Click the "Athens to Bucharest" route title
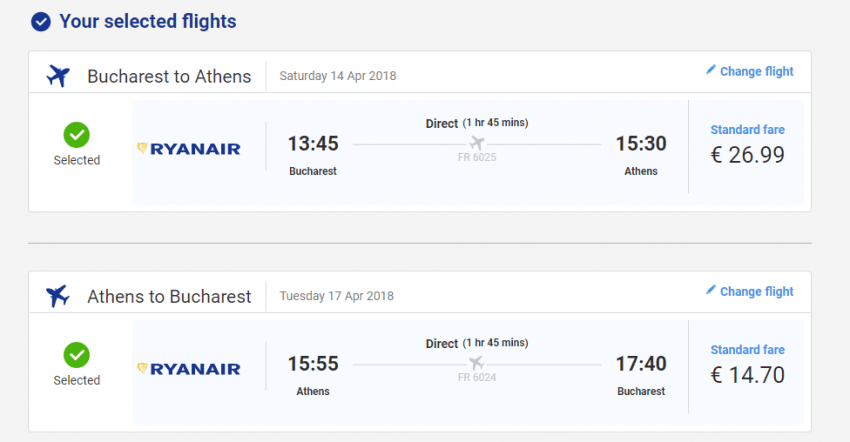Image resolution: width=850 pixels, height=442 pixels. click(x=169, y=296)
